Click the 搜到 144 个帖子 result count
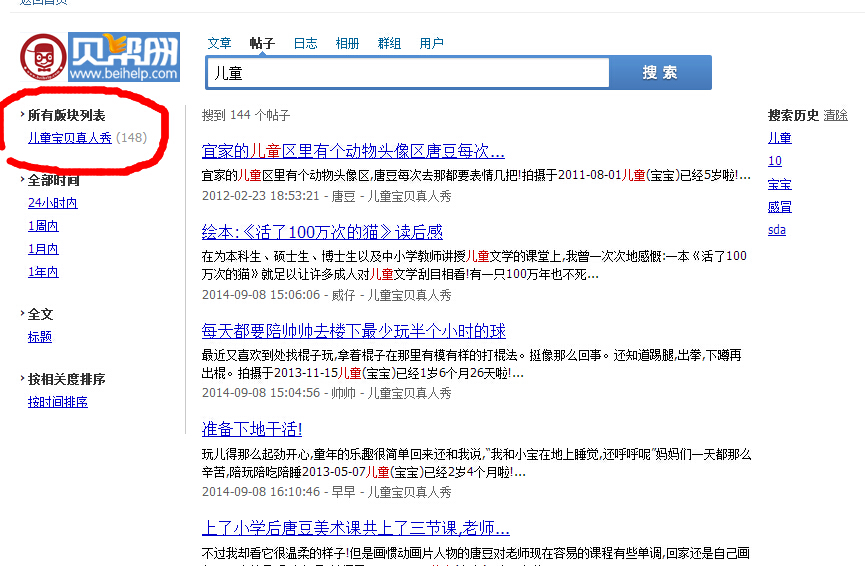 click(x=246, y=115)
